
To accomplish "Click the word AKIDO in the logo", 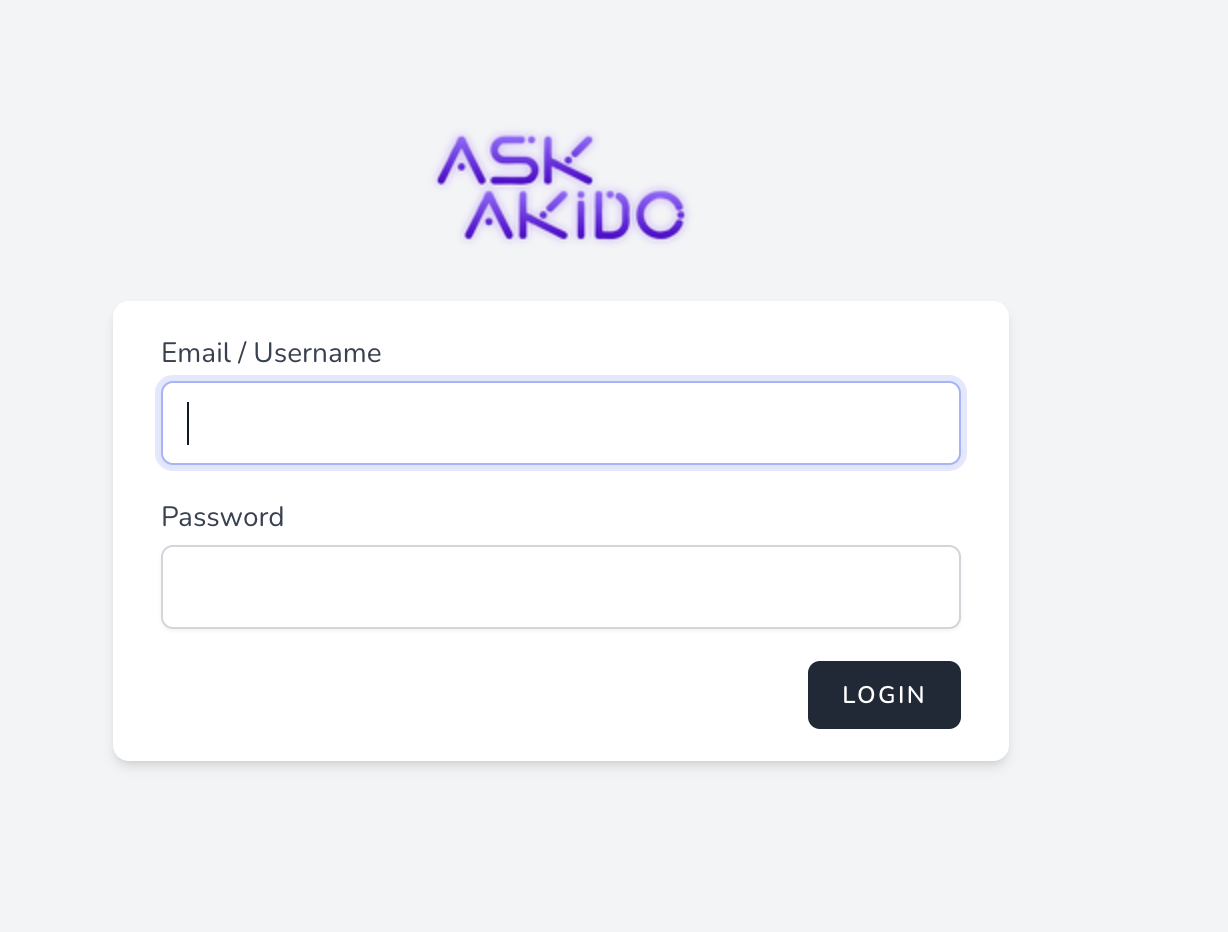I will click(576, 215).
